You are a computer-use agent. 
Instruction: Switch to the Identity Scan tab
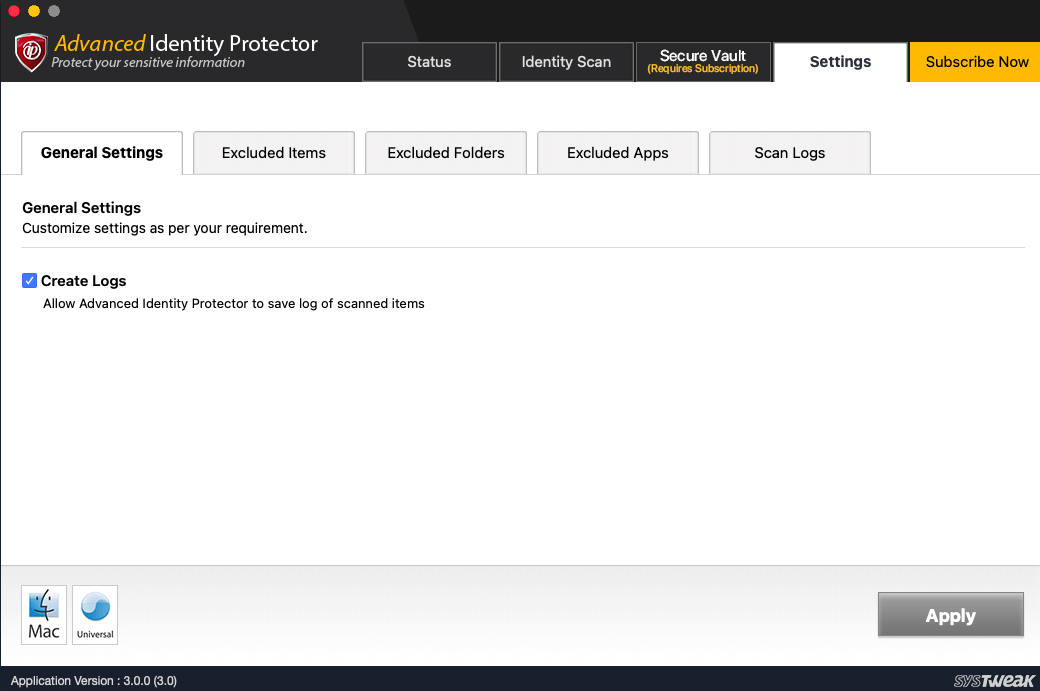point(566,62)
